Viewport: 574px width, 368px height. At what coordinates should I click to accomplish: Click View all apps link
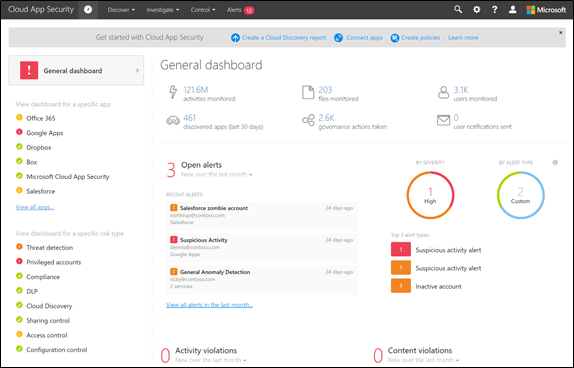pos(35,207)
